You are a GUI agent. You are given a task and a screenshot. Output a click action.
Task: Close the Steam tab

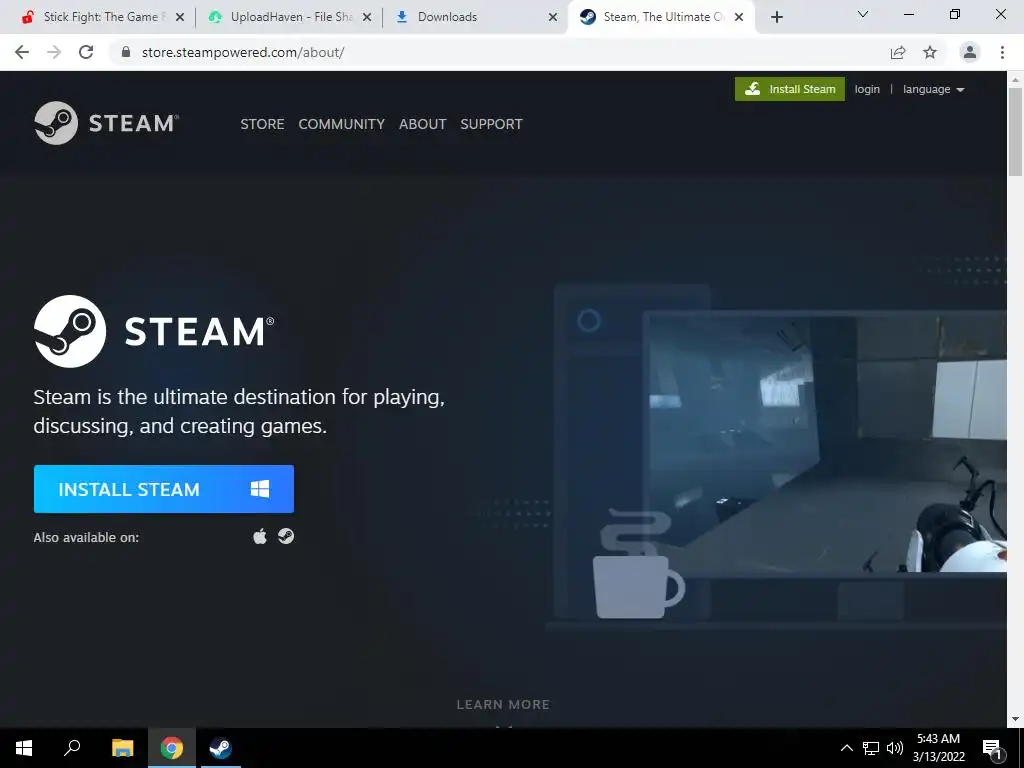point(739,17)
